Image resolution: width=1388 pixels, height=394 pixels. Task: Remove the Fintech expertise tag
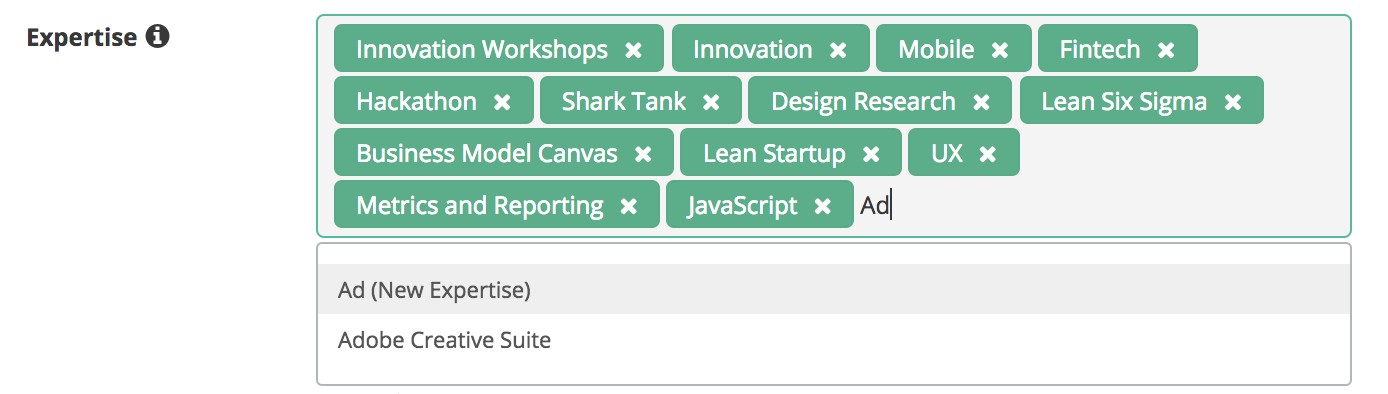click(x=1166, y=50)
